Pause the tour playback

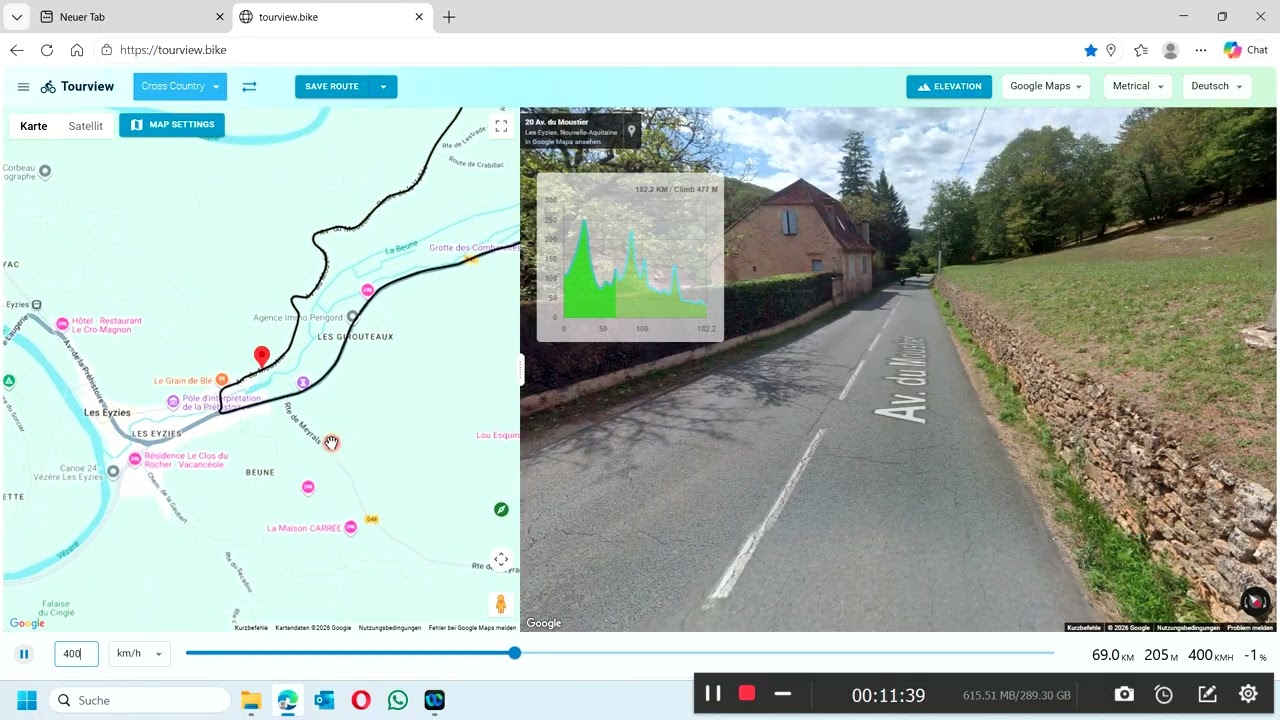click(24, 654)
